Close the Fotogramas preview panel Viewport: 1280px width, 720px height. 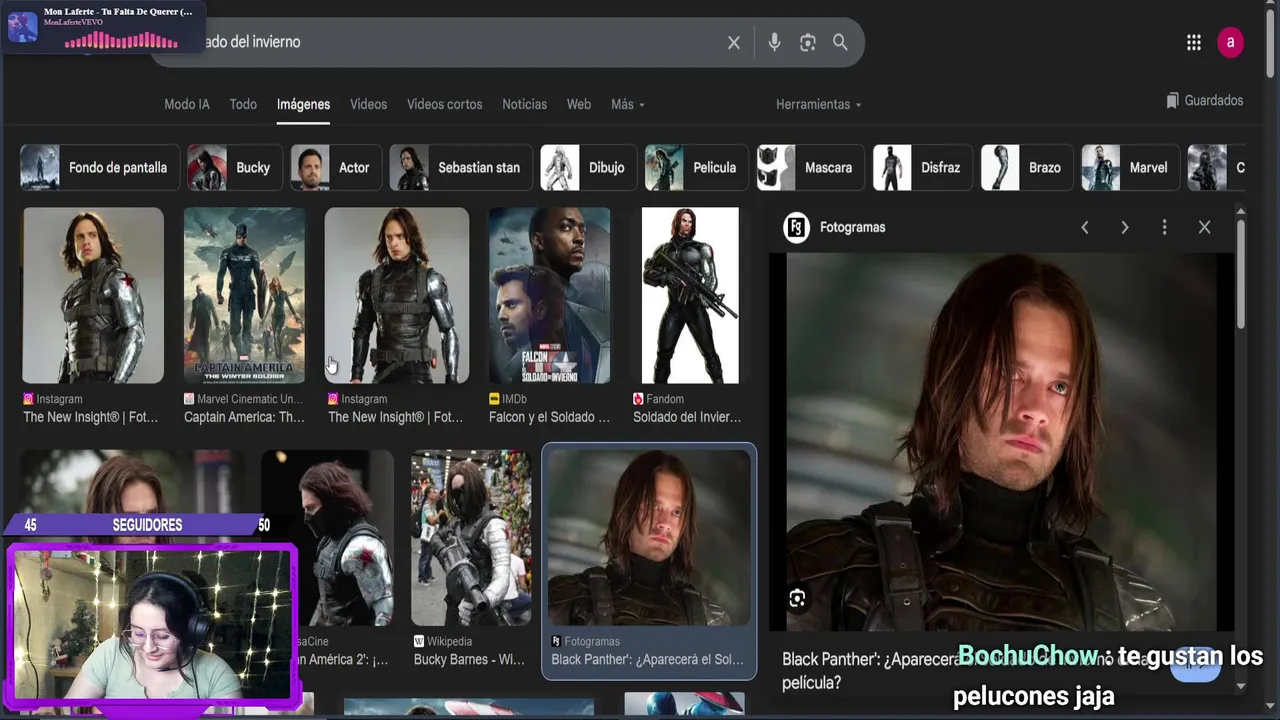click(x=1204, y=227)
